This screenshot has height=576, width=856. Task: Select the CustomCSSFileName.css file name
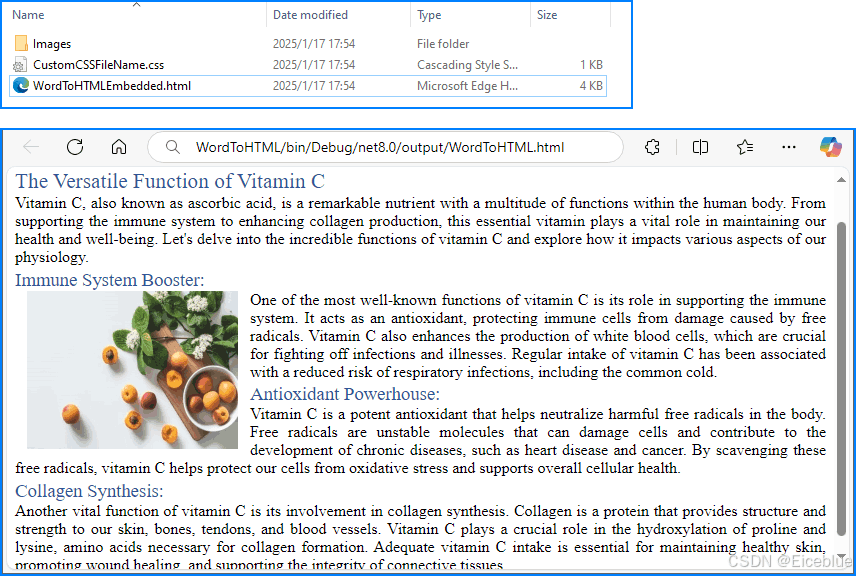(x=98, y=64)
